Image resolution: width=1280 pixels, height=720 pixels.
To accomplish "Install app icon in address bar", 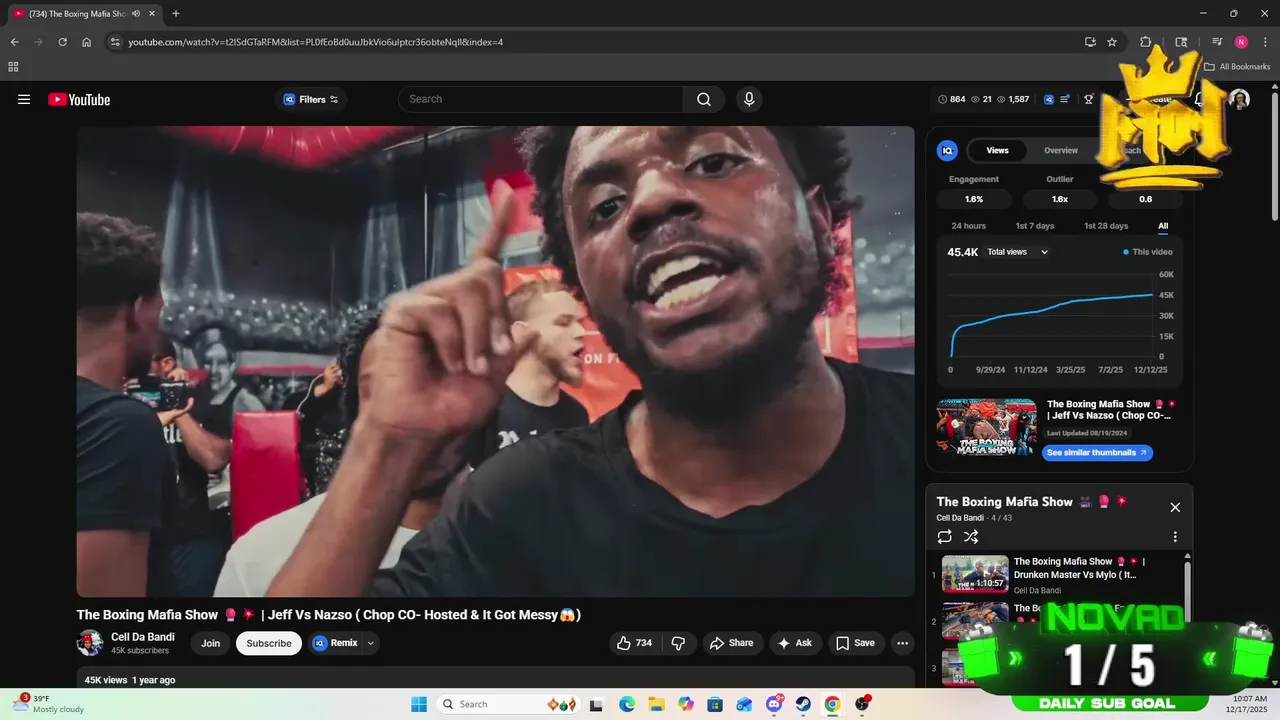I will [x=1090, y=42].
